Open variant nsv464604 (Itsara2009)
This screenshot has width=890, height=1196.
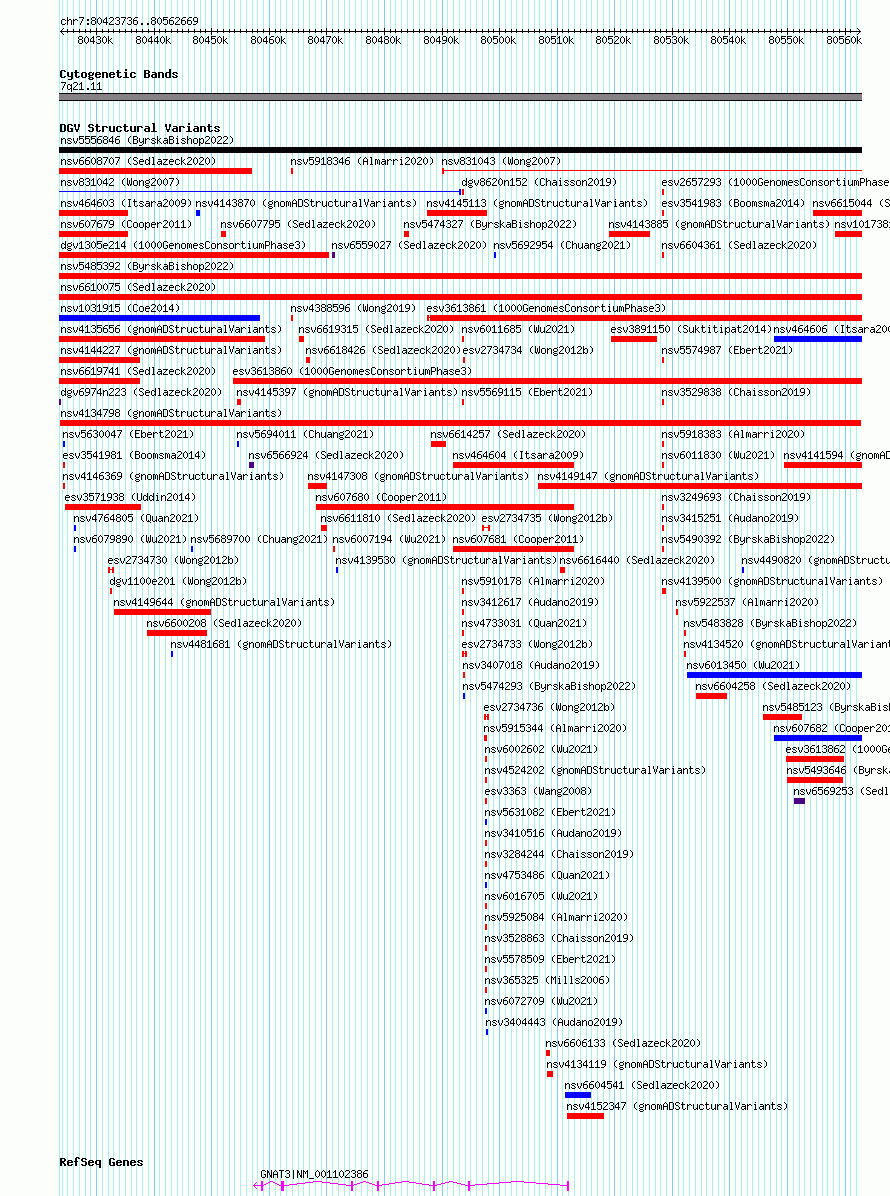tap(518, 455)
